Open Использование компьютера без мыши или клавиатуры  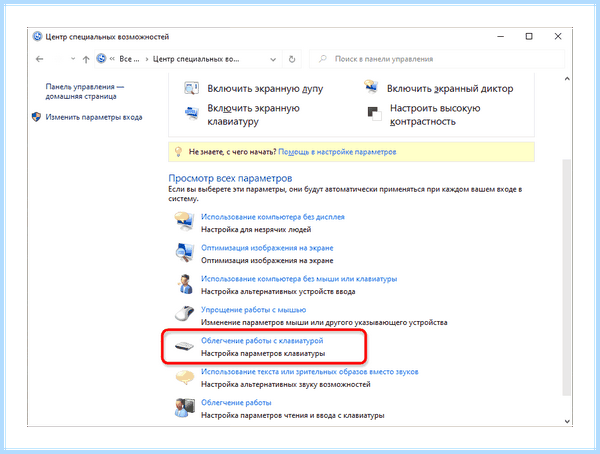[x=299, y=279]
